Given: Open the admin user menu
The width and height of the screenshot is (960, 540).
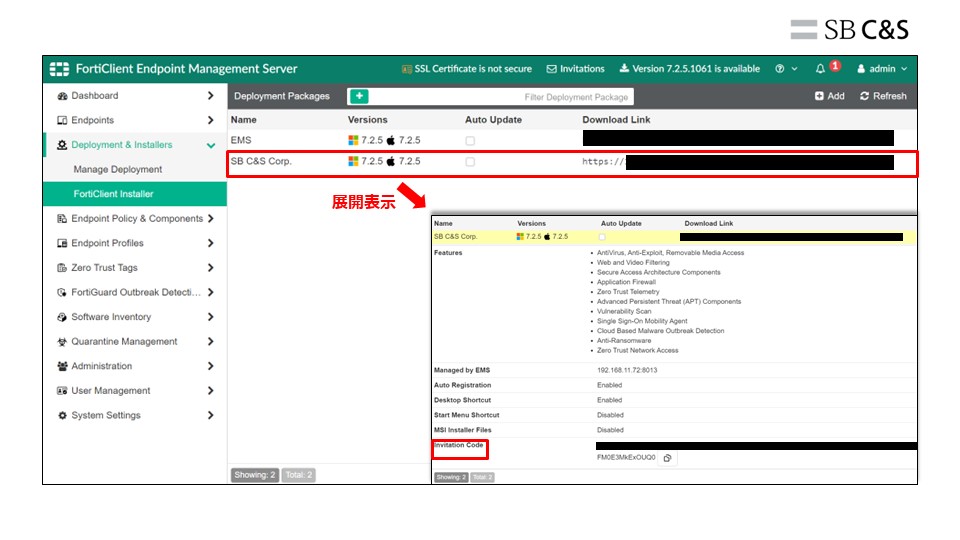Looking at the screenshot, I should tap(882, 69).
